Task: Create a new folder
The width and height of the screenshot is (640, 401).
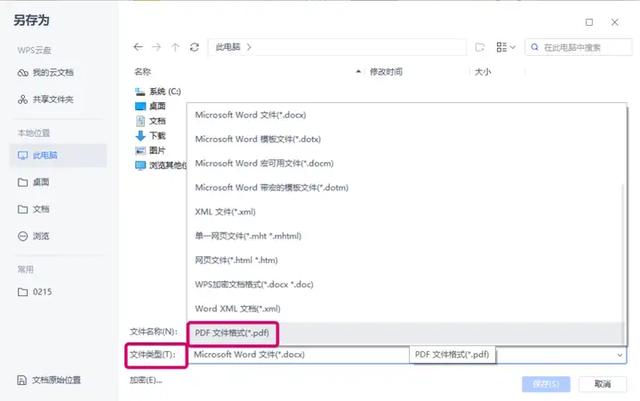Action: (480, 47)
